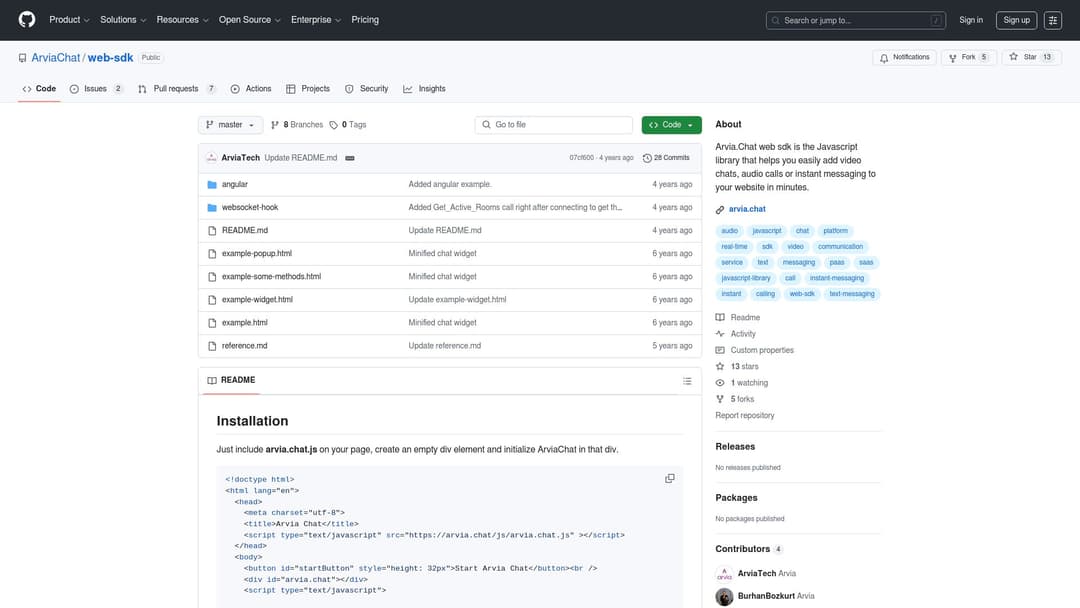
Task: Switch to the Insights tab
Action: (x=424, y=89)
